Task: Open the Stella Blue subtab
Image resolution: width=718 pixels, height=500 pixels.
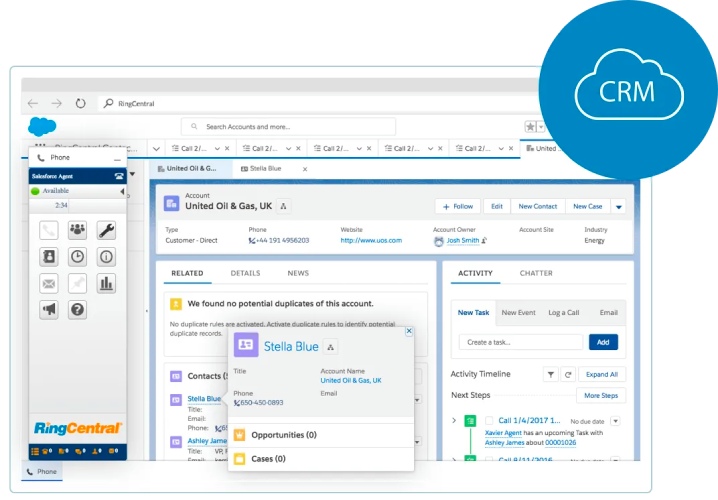Action: coord(266,168)
